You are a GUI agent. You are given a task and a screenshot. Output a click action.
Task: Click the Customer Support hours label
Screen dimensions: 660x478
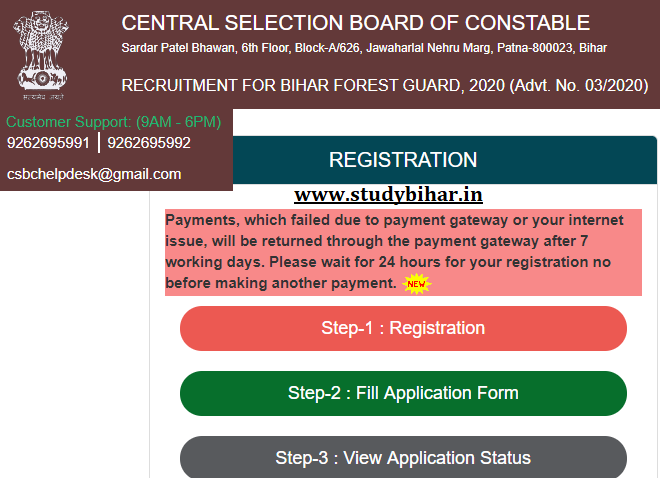click(113, 122)
